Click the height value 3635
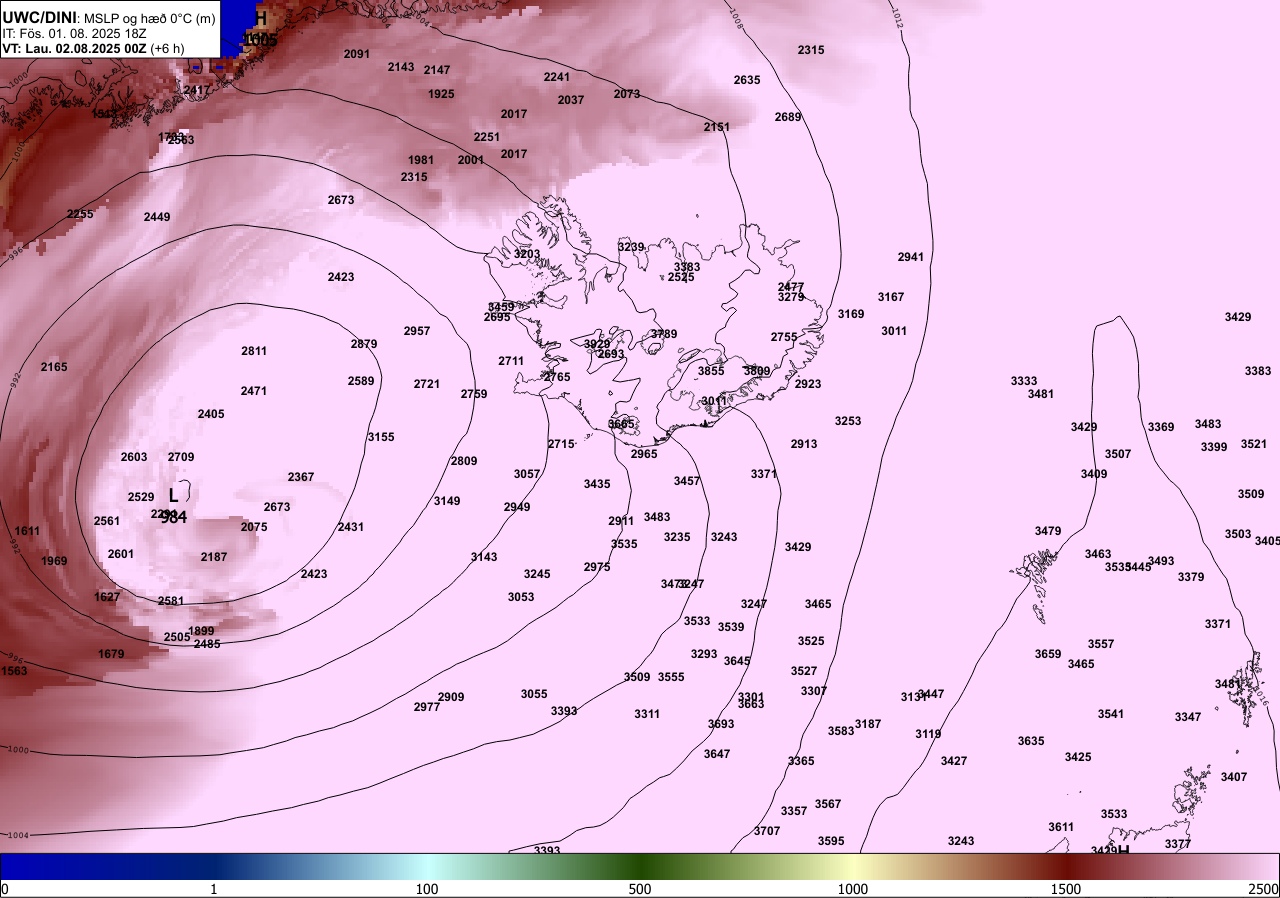 click(x=1031, y=741)
